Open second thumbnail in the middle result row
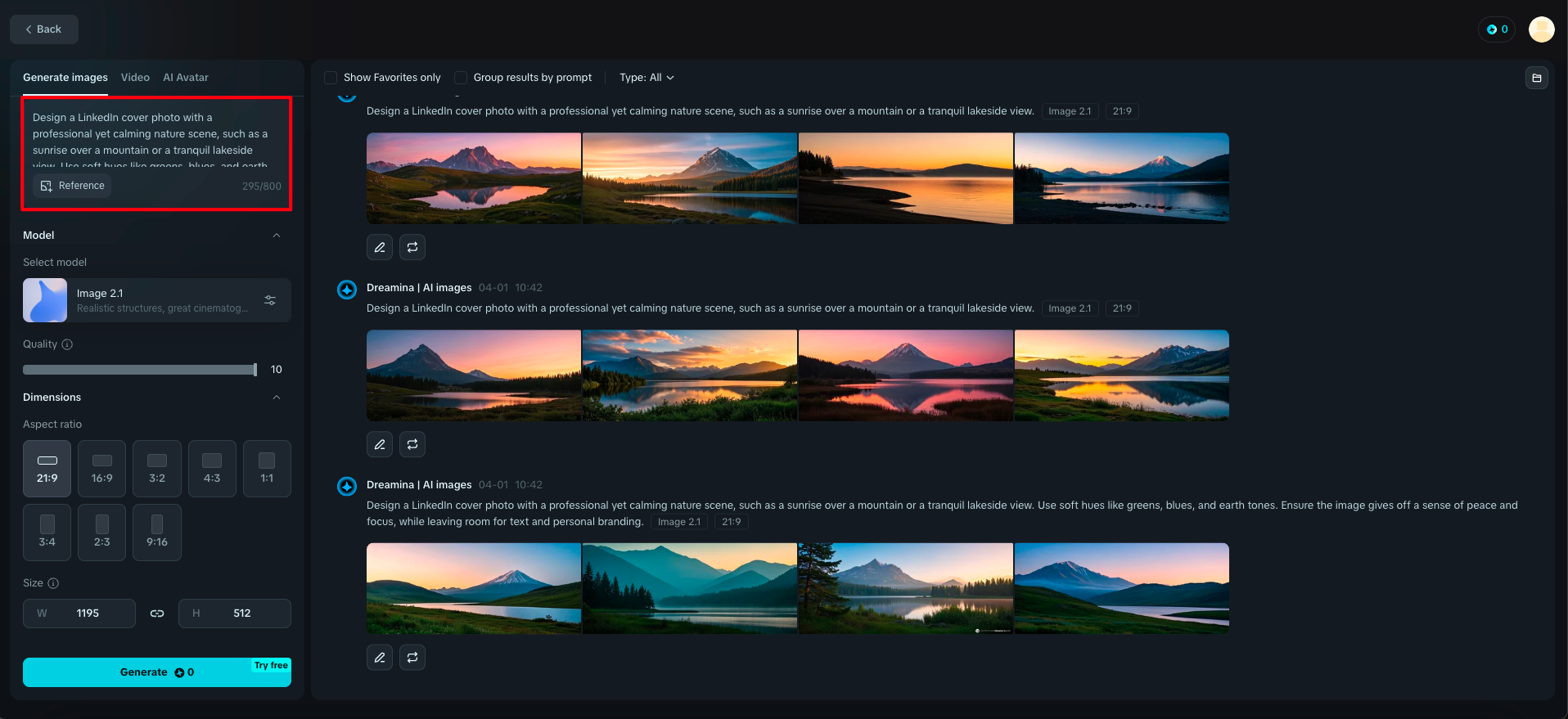This screenshot has height=719, width=1568. (x=690, y=375)
